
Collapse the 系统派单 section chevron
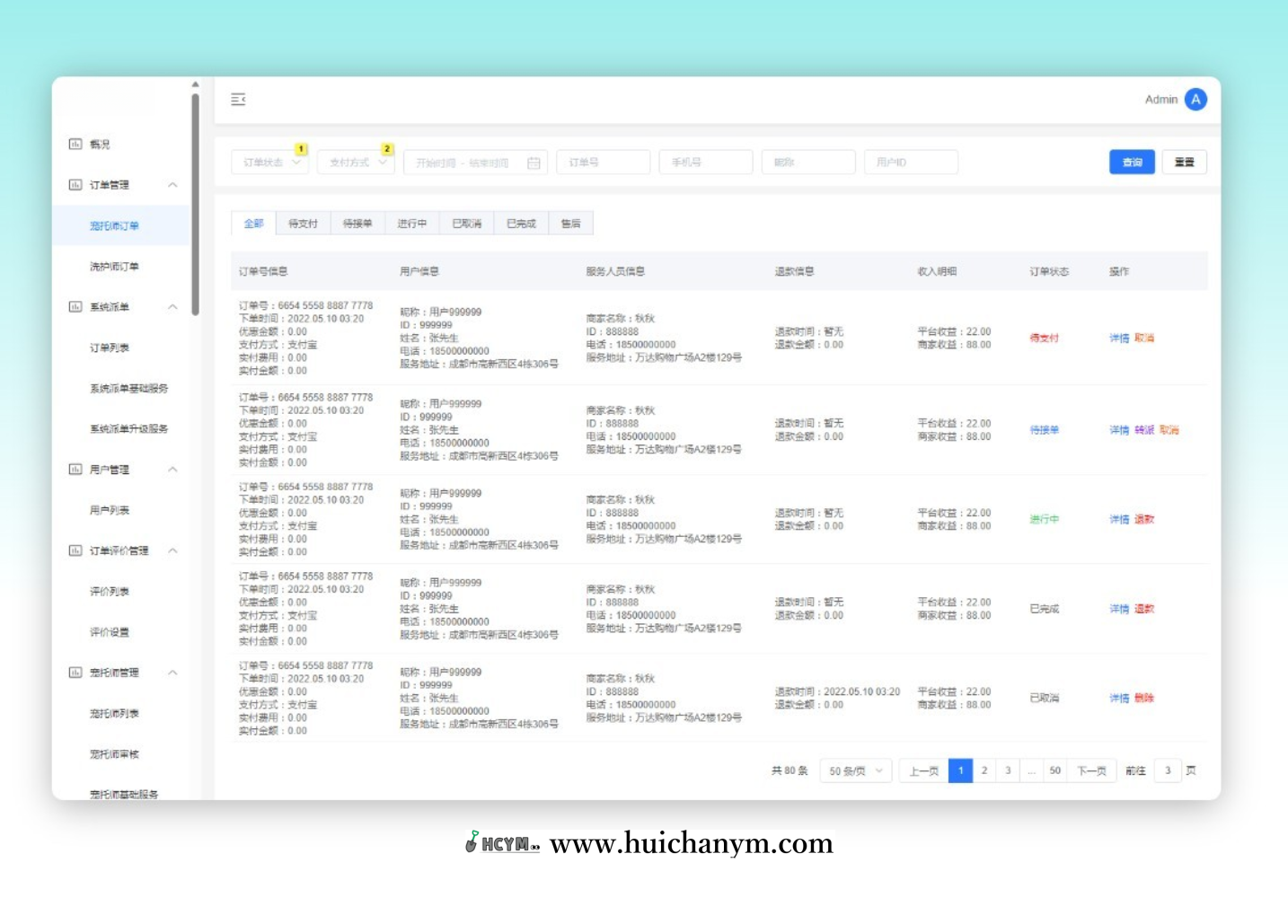click(x=172, y=307)
